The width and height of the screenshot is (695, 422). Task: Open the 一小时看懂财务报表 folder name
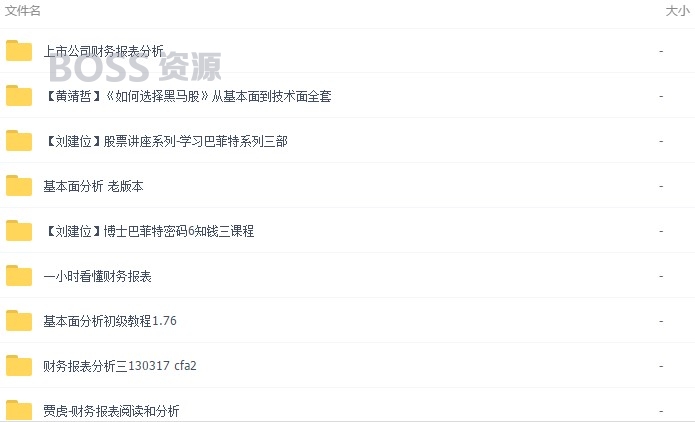click(98, 276)
